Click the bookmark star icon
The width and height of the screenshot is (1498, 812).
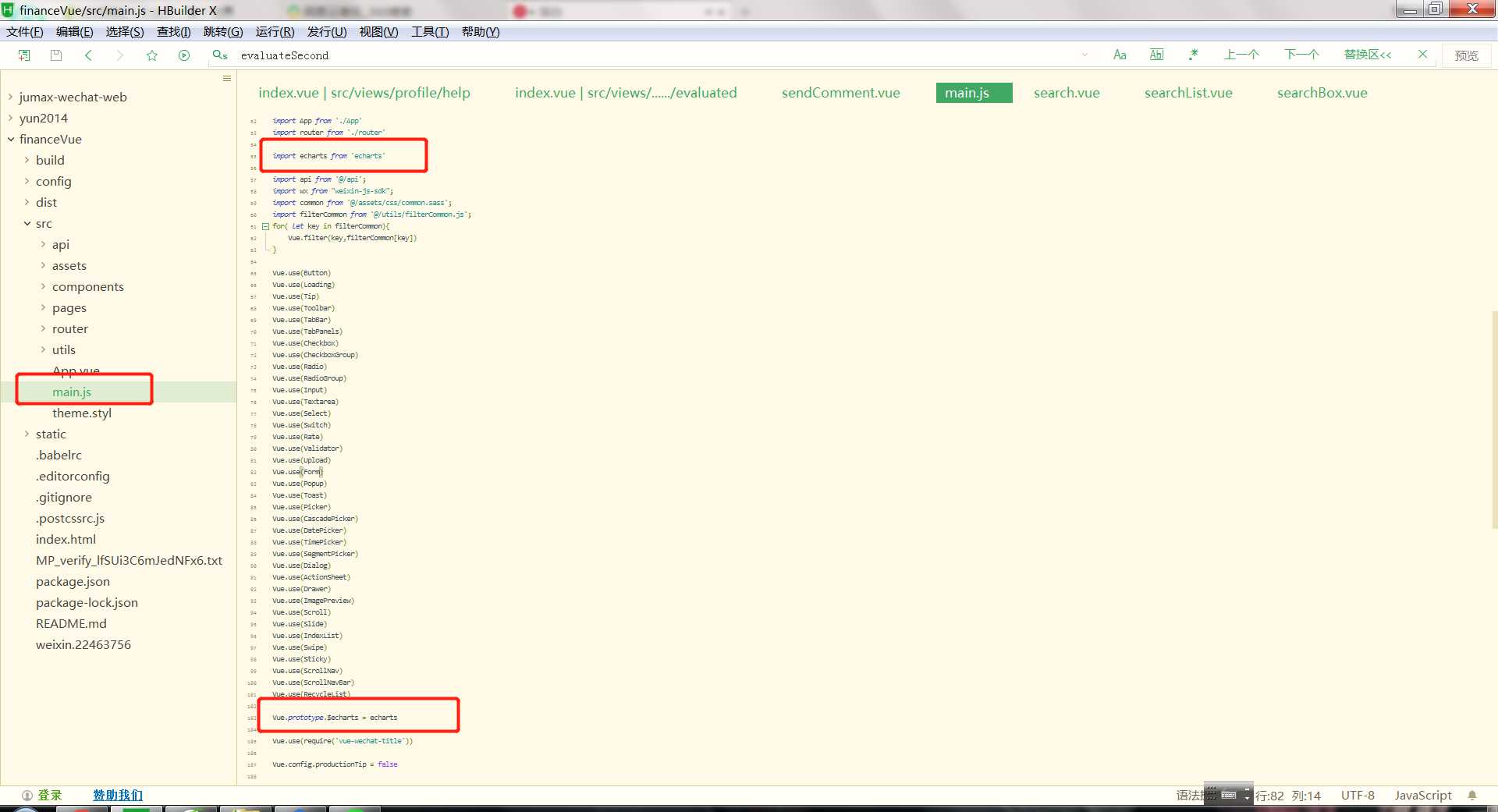152,55
